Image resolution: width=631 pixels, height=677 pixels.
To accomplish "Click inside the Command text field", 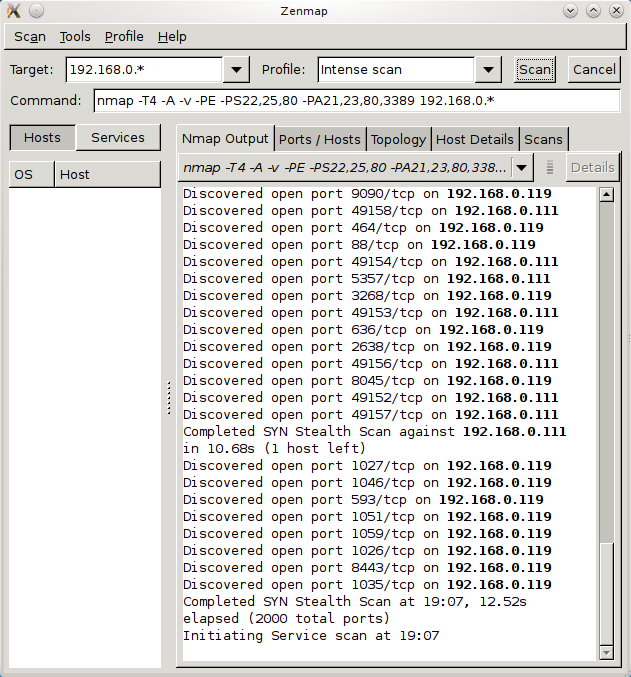I will click(356, 101).
